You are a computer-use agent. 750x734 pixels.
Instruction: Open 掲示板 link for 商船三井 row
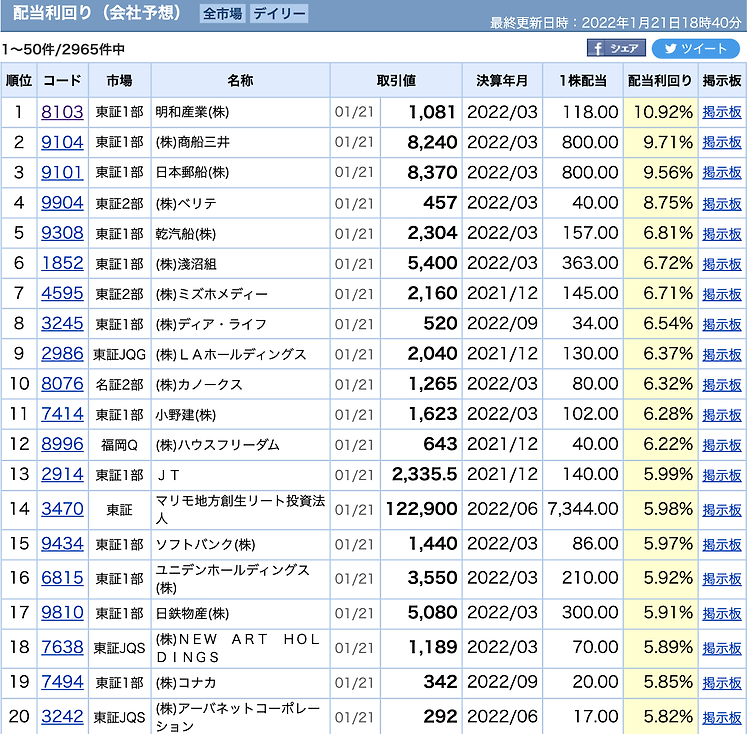722,142
